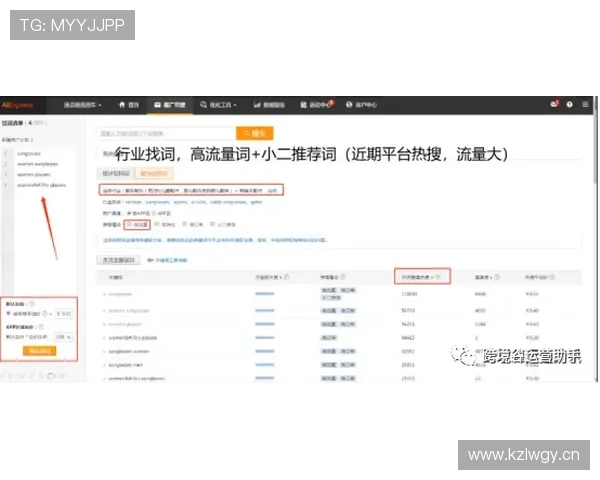Screen dimensions: 600x480
Task: Open the 账户中心 nav item
Action: [361, 104]
